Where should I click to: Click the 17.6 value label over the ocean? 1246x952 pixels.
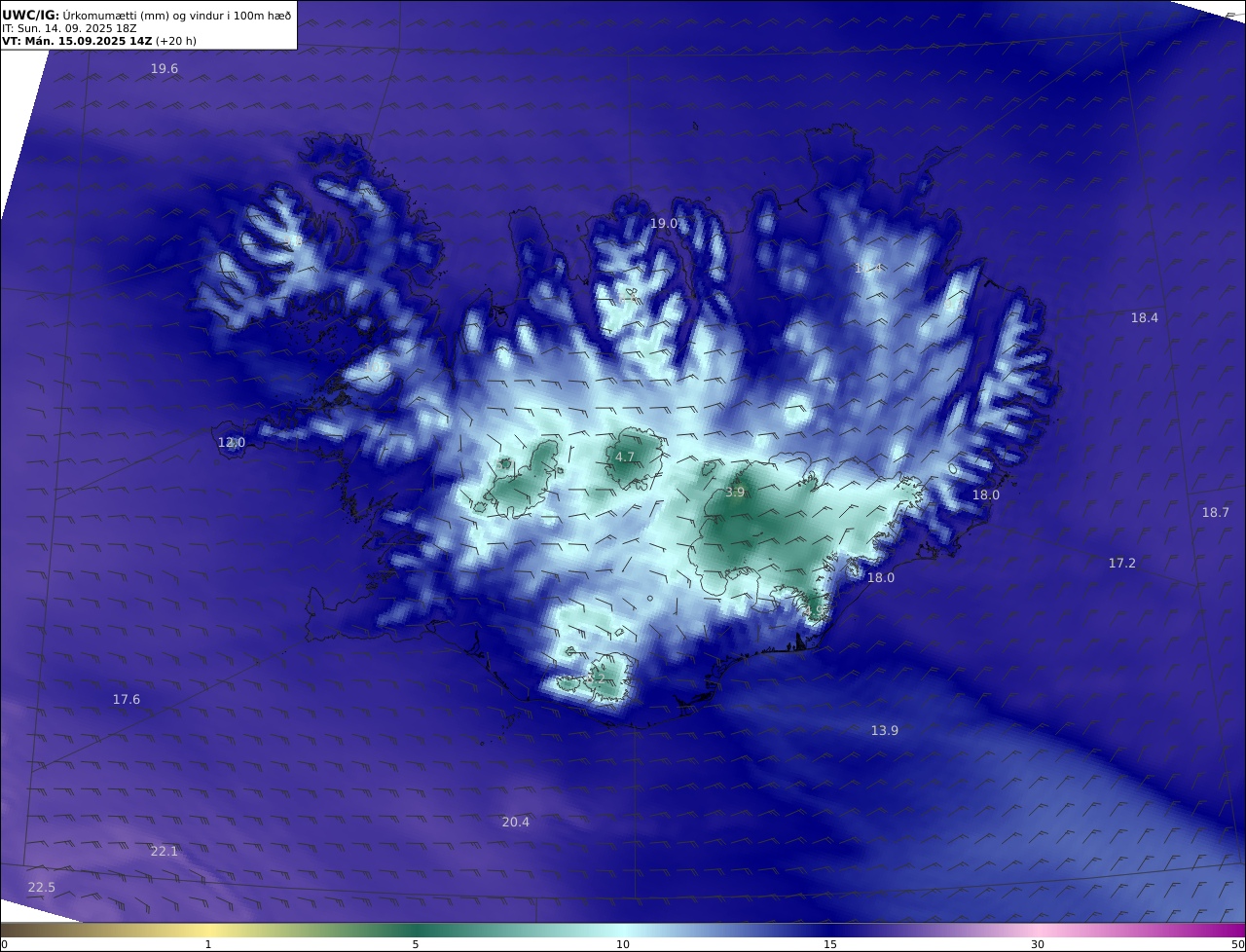(x=127, y=700)
